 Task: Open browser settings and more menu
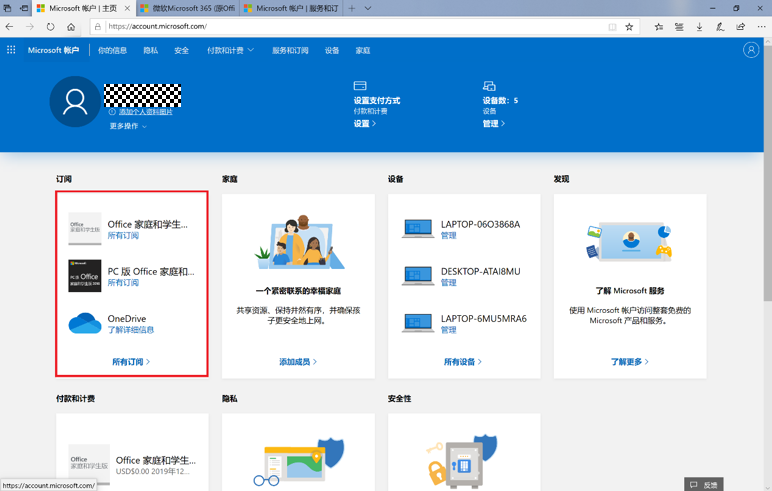(x=760, y=27)
